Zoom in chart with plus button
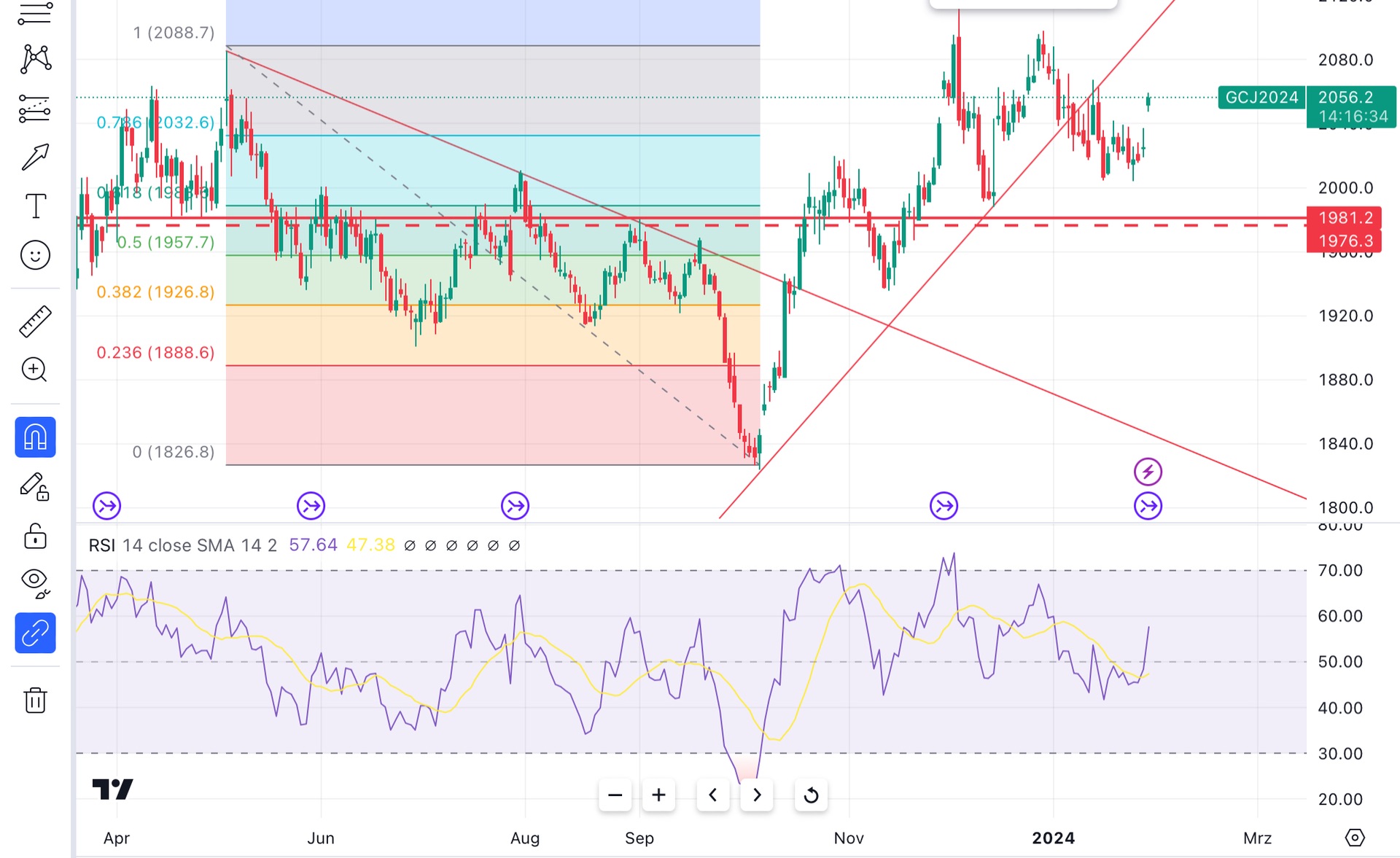 click(x=658, y=795)
